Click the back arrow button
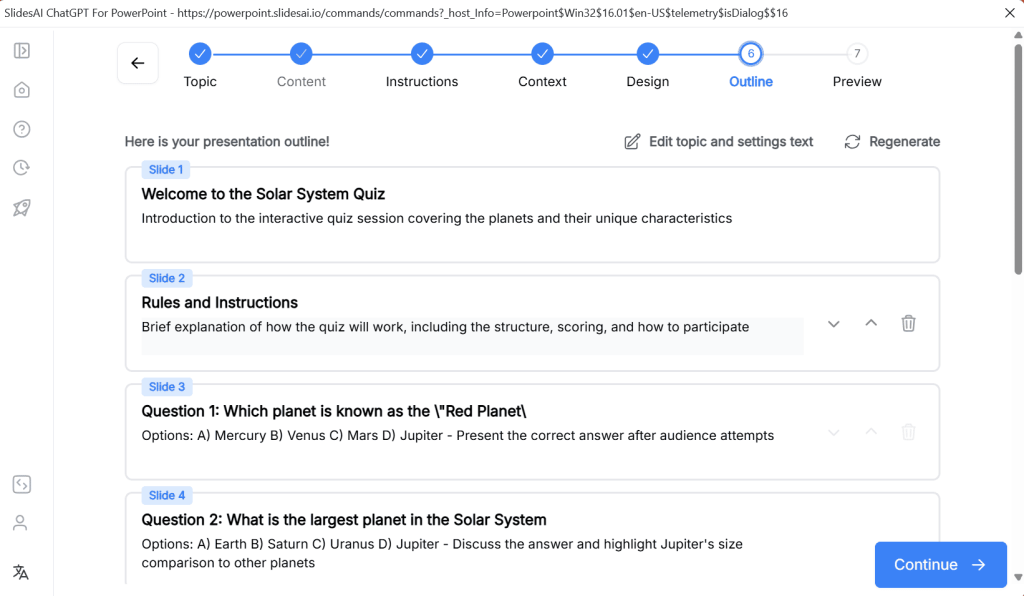 [x=138, y=63]
